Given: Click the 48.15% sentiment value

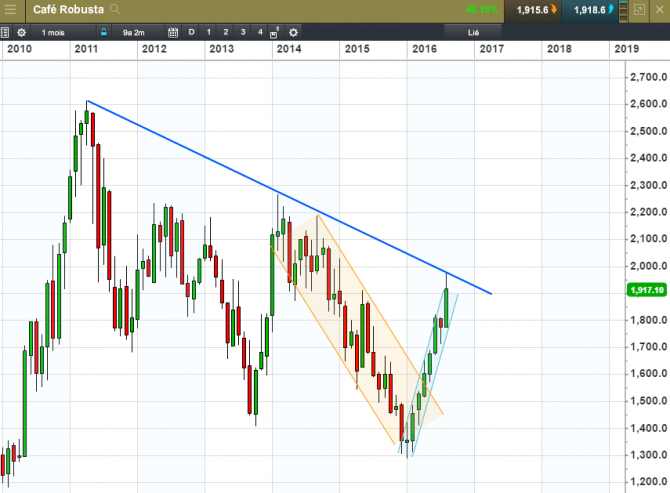Looking at the screenshot, I should pyautogui.click(x=482, y=9).
